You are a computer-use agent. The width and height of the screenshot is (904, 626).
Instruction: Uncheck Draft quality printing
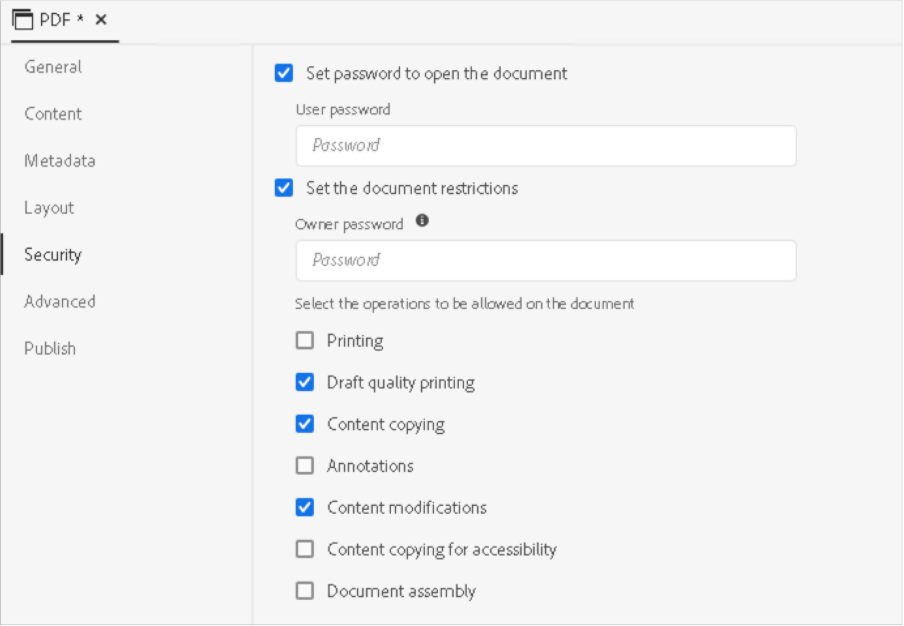[x=305, y=382]
